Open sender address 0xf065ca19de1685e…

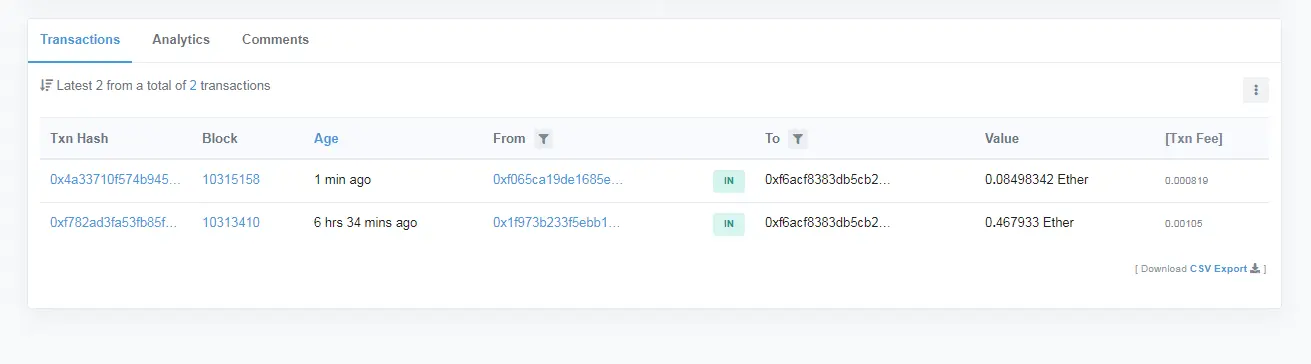[558, 180]
